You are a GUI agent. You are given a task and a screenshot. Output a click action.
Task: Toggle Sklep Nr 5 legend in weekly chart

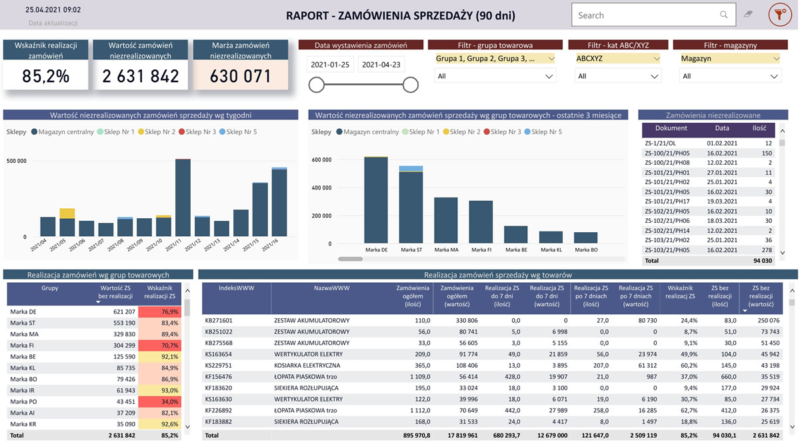click(224, 132)
